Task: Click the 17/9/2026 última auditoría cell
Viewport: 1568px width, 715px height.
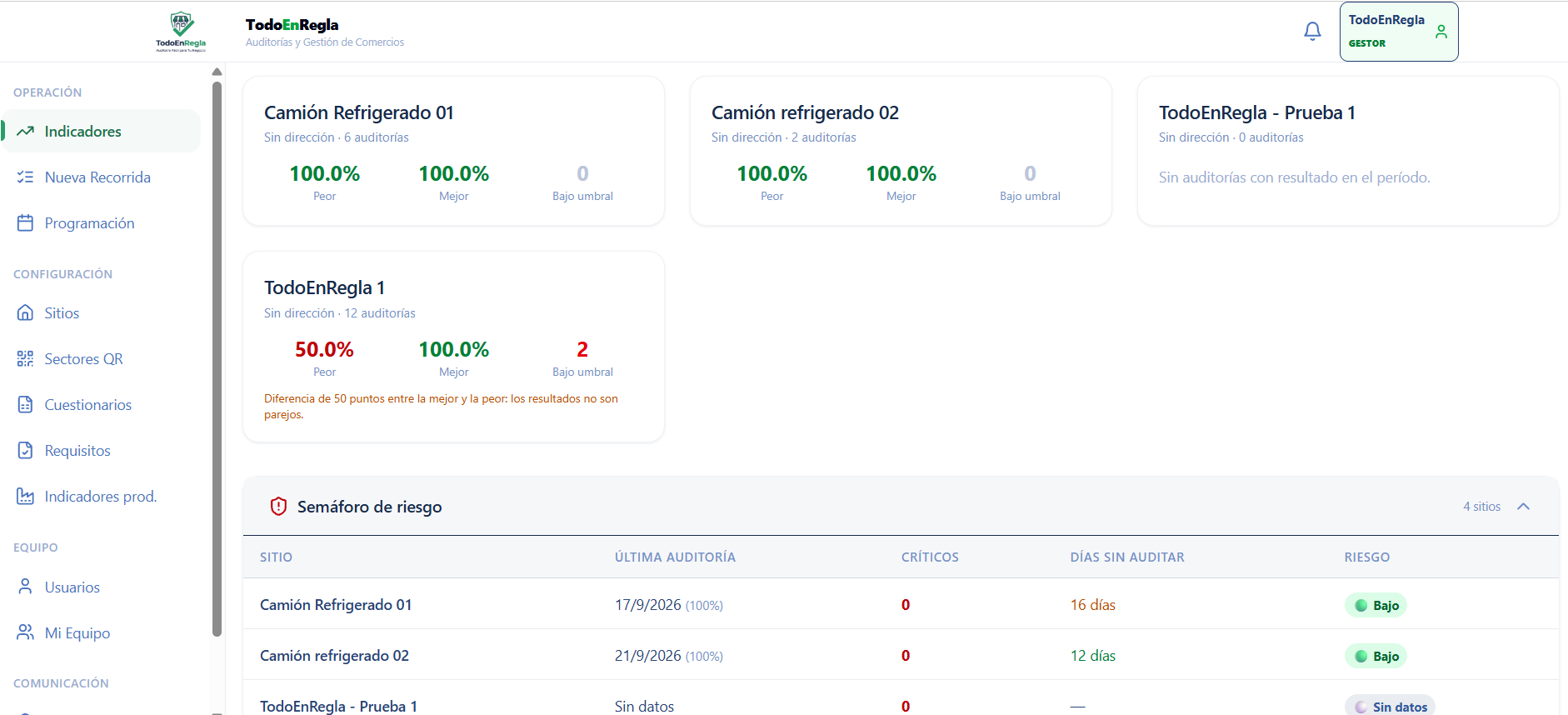Action: [669, 605]
